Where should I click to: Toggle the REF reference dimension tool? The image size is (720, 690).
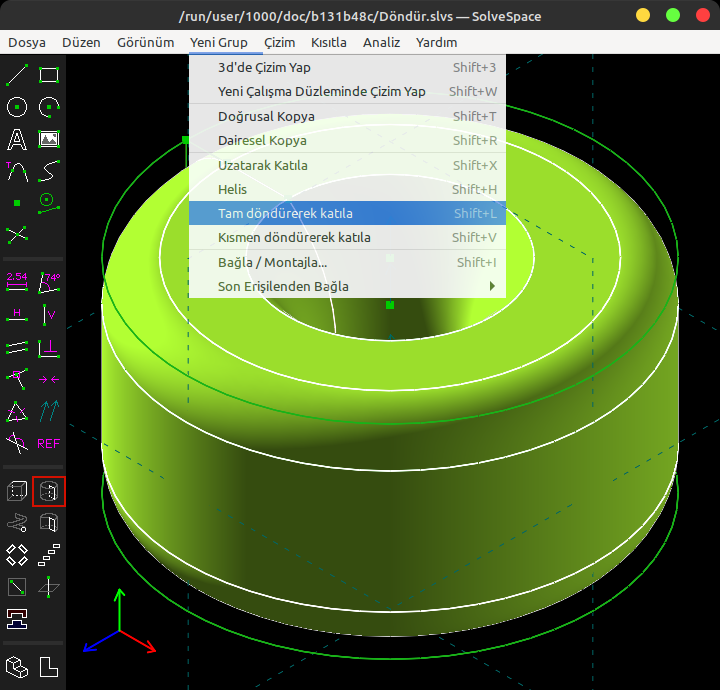(49, 443)
